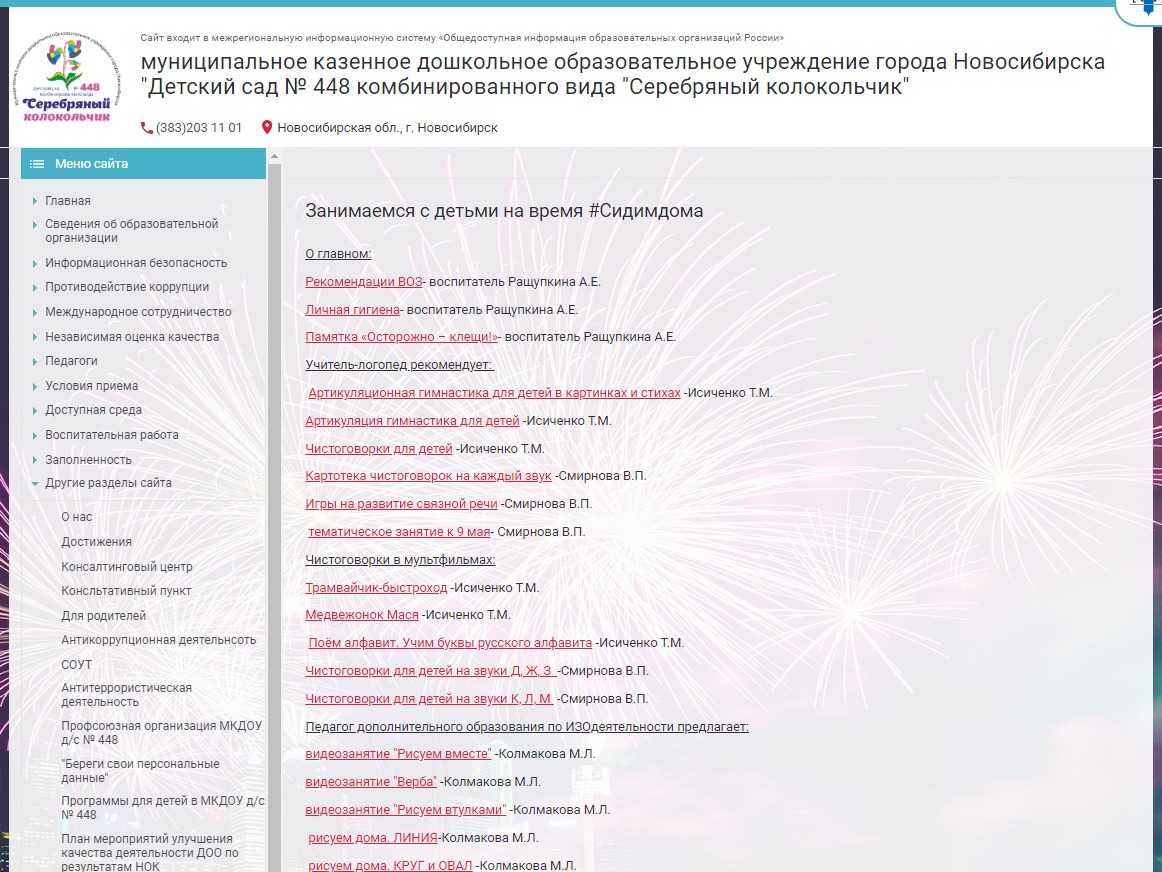
Task: Follow the Чистоговорки для детей link
Action: [379, 449]
